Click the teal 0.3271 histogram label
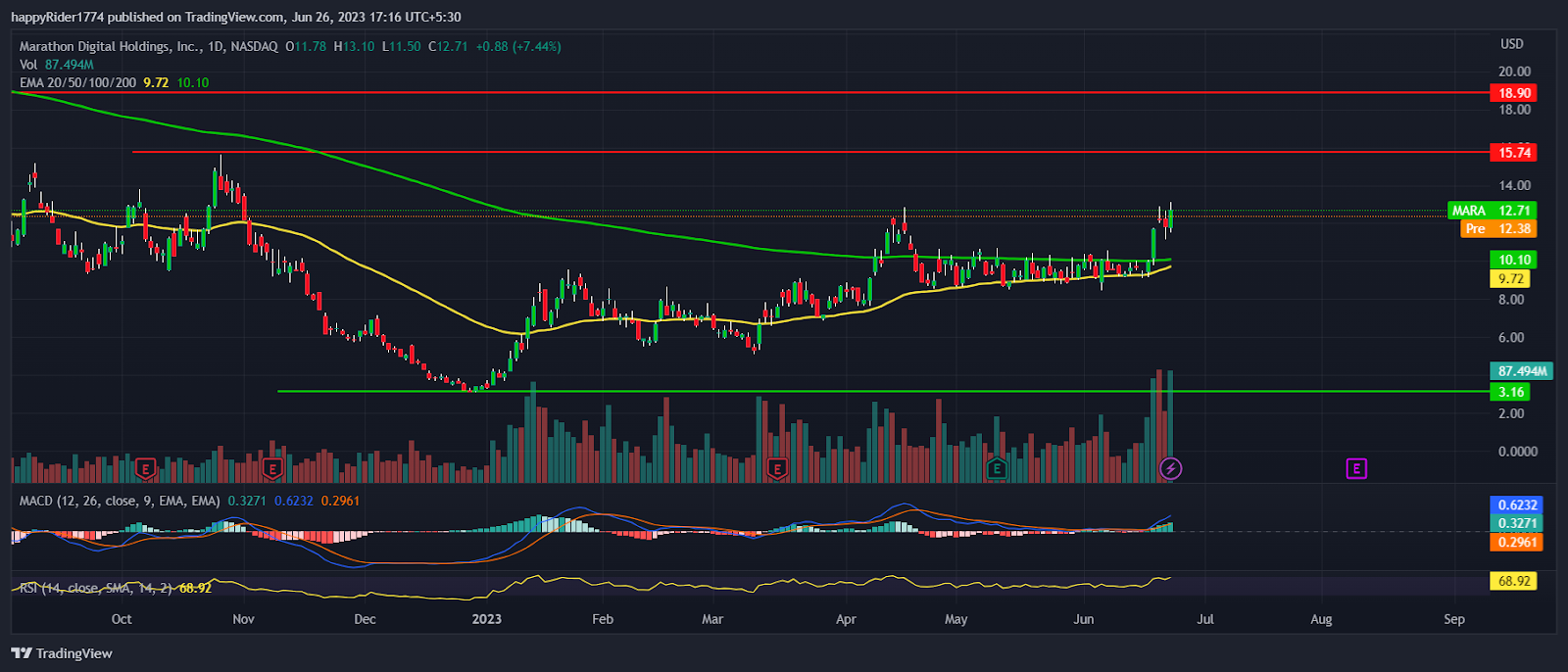 tap(1516, 524)
